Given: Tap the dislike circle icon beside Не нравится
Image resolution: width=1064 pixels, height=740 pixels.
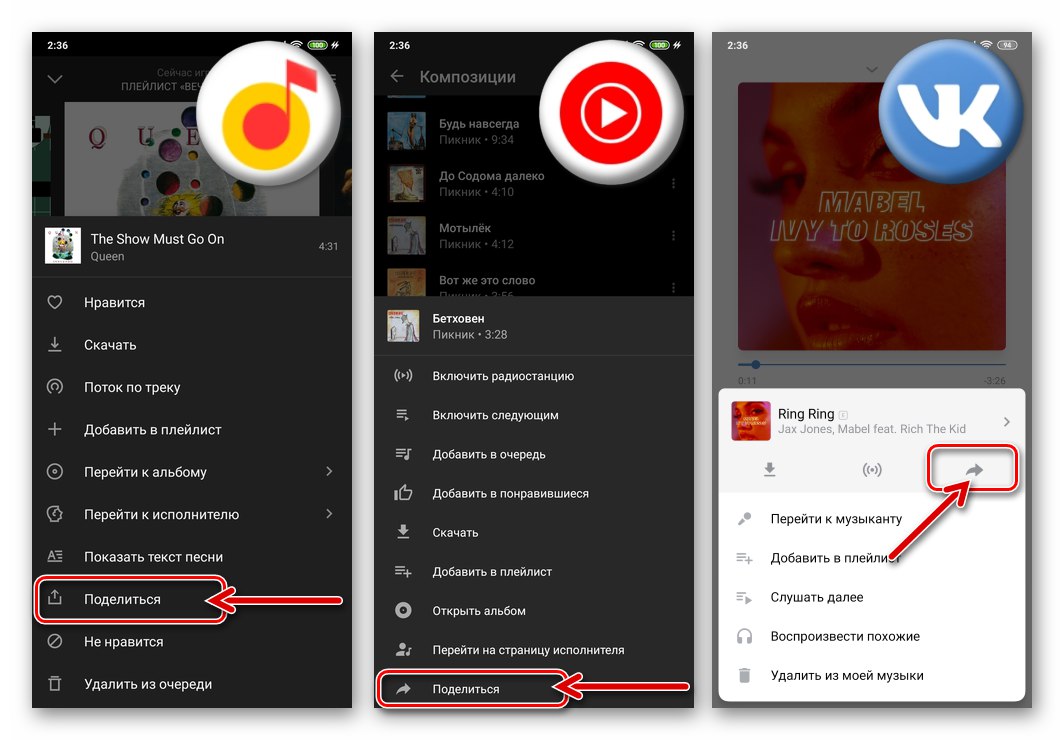Looking at the screenshot, I should pos(55,641).
